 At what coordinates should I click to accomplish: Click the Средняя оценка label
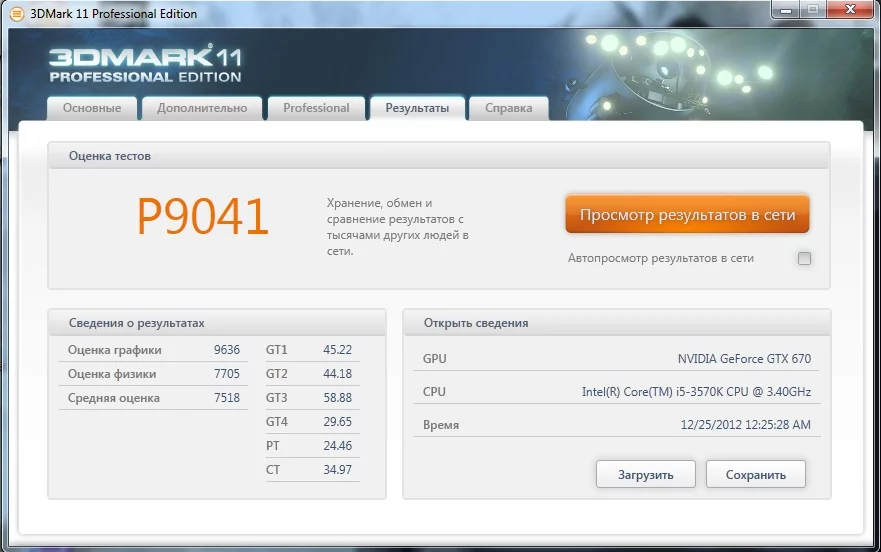pyautogui.click(x=113, y=398)
